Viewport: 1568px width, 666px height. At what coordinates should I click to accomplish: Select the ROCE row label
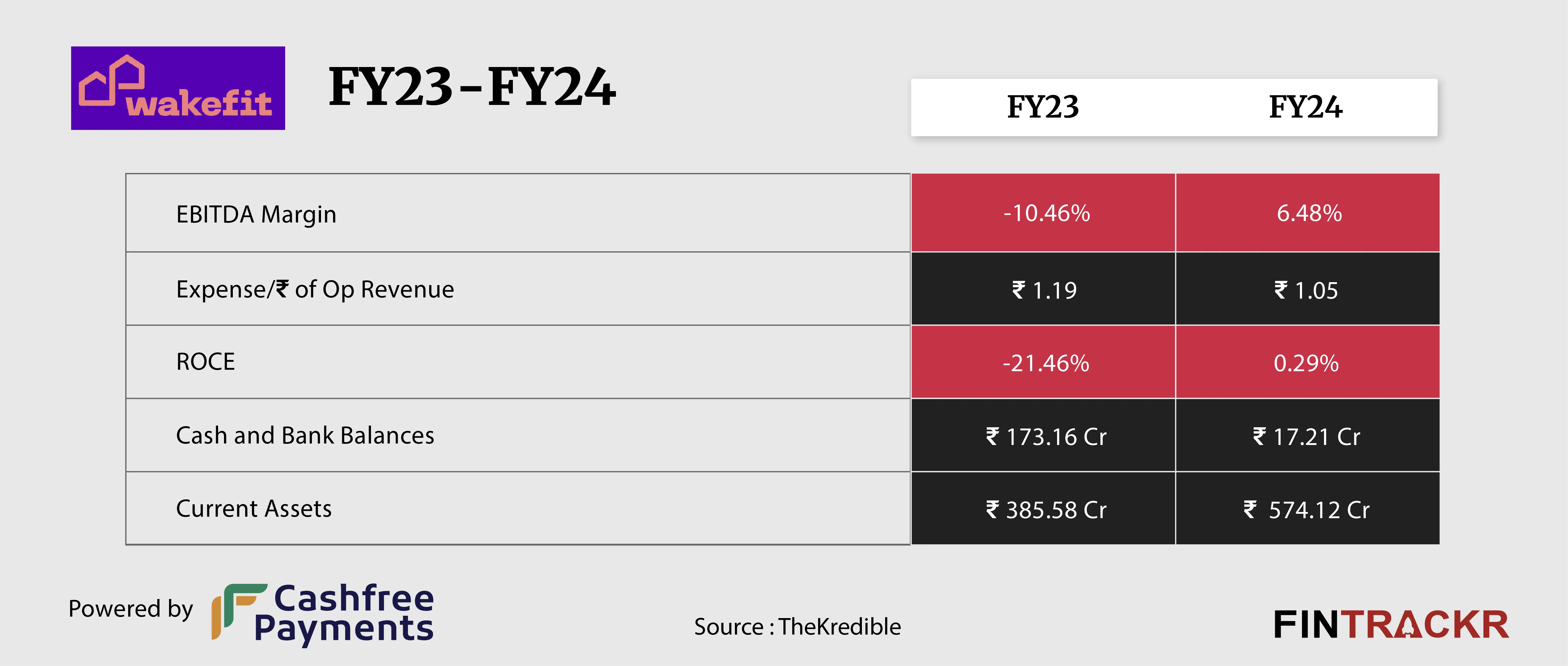point(205,362)
